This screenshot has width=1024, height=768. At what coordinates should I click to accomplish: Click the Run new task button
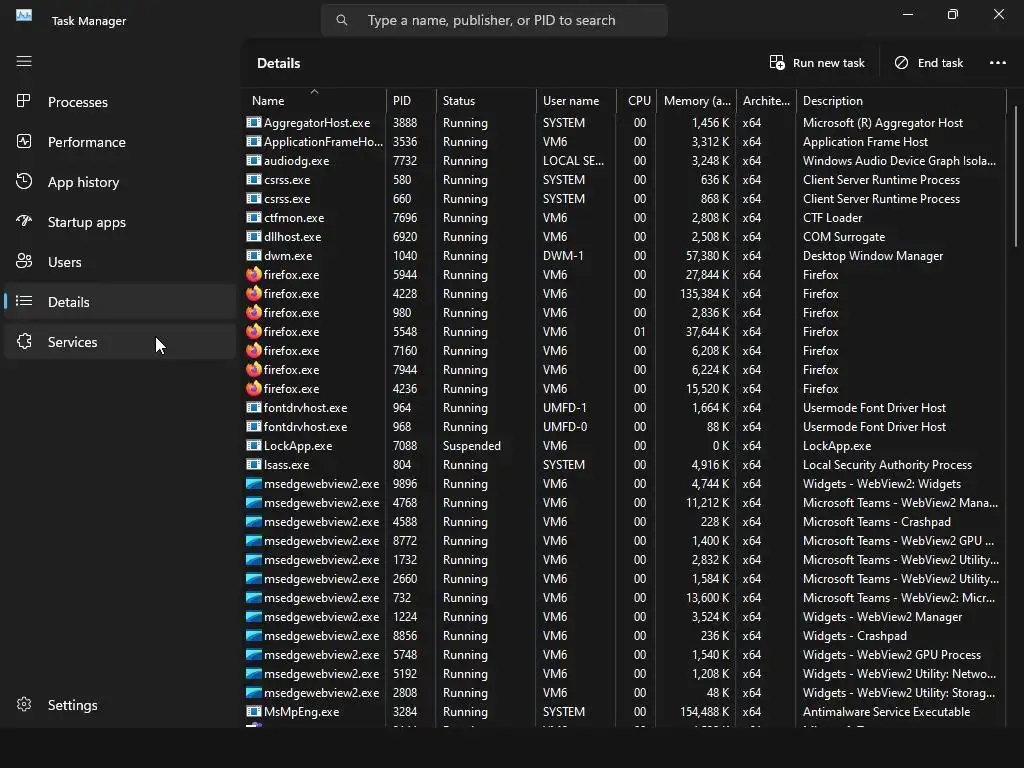tap(817, 63)
